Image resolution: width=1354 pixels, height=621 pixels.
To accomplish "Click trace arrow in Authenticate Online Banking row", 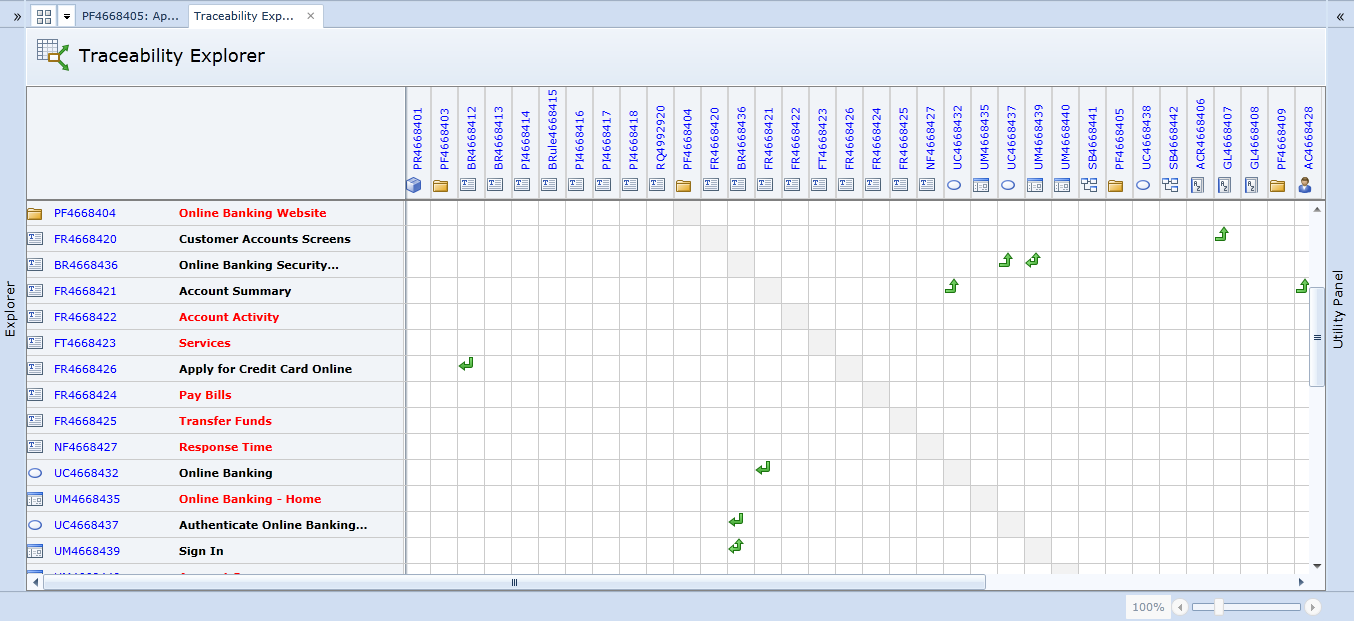I will (736, 520).
